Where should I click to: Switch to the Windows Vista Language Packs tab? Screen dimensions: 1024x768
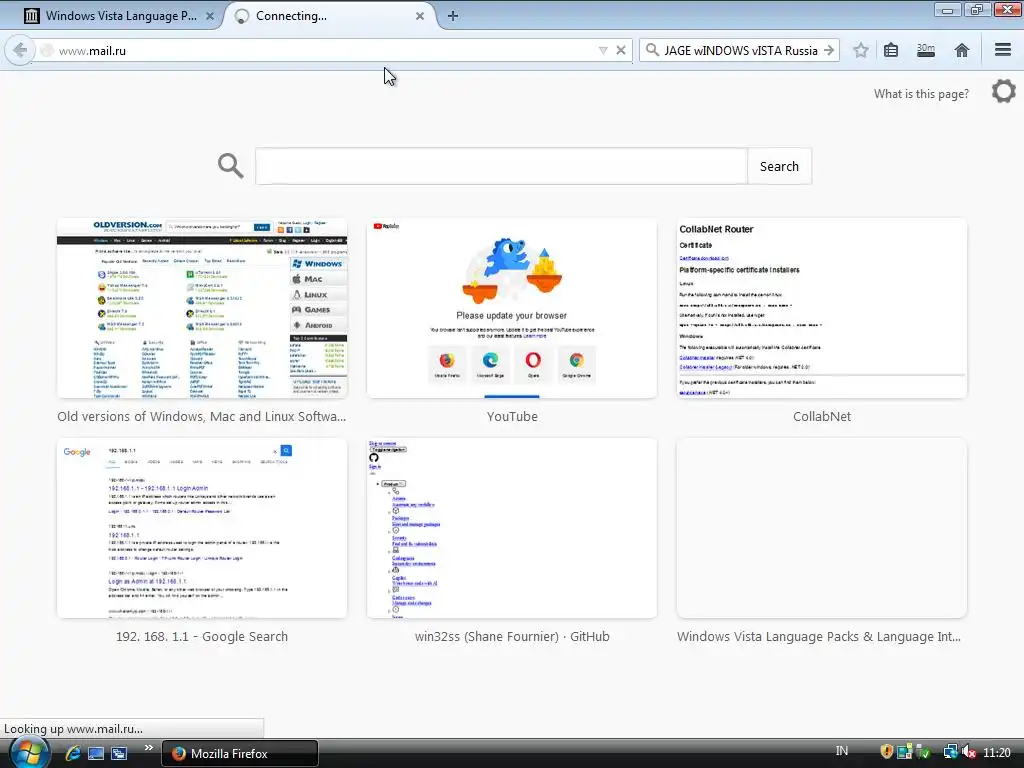click(120, 16)
